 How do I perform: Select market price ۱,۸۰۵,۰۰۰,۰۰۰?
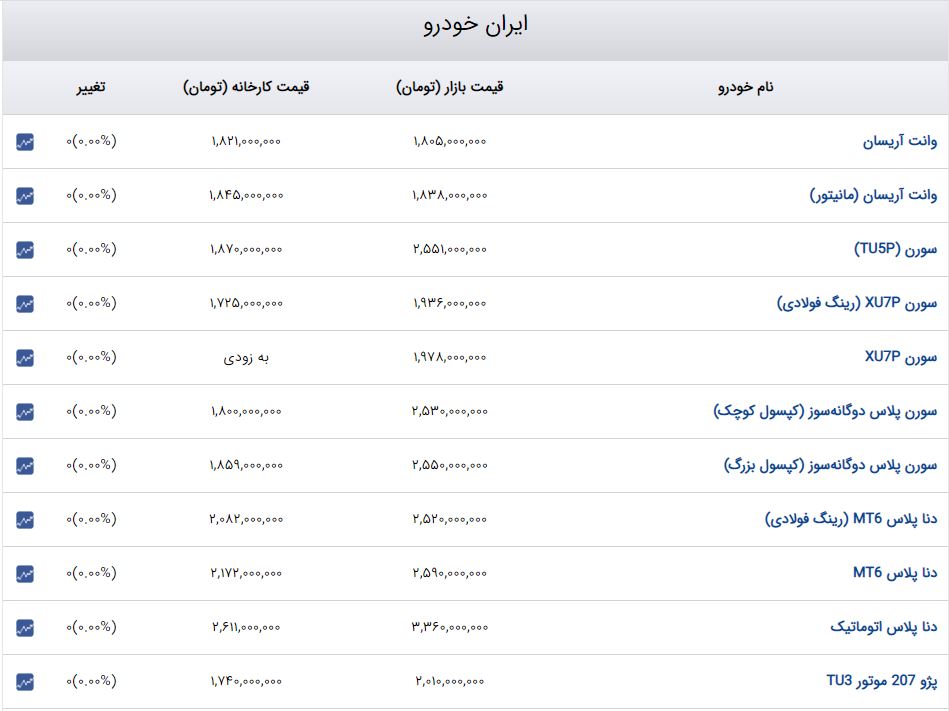[x=450, y=142]
